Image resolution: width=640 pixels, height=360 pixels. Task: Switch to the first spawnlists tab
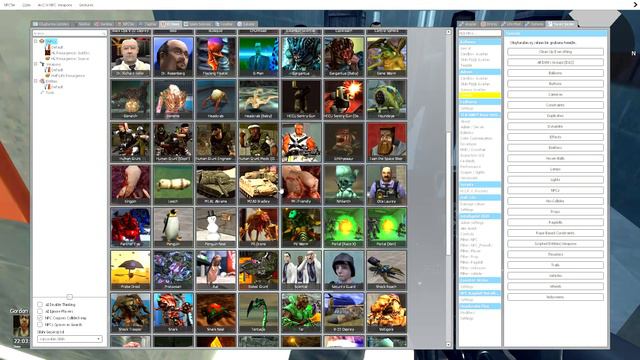52,24
